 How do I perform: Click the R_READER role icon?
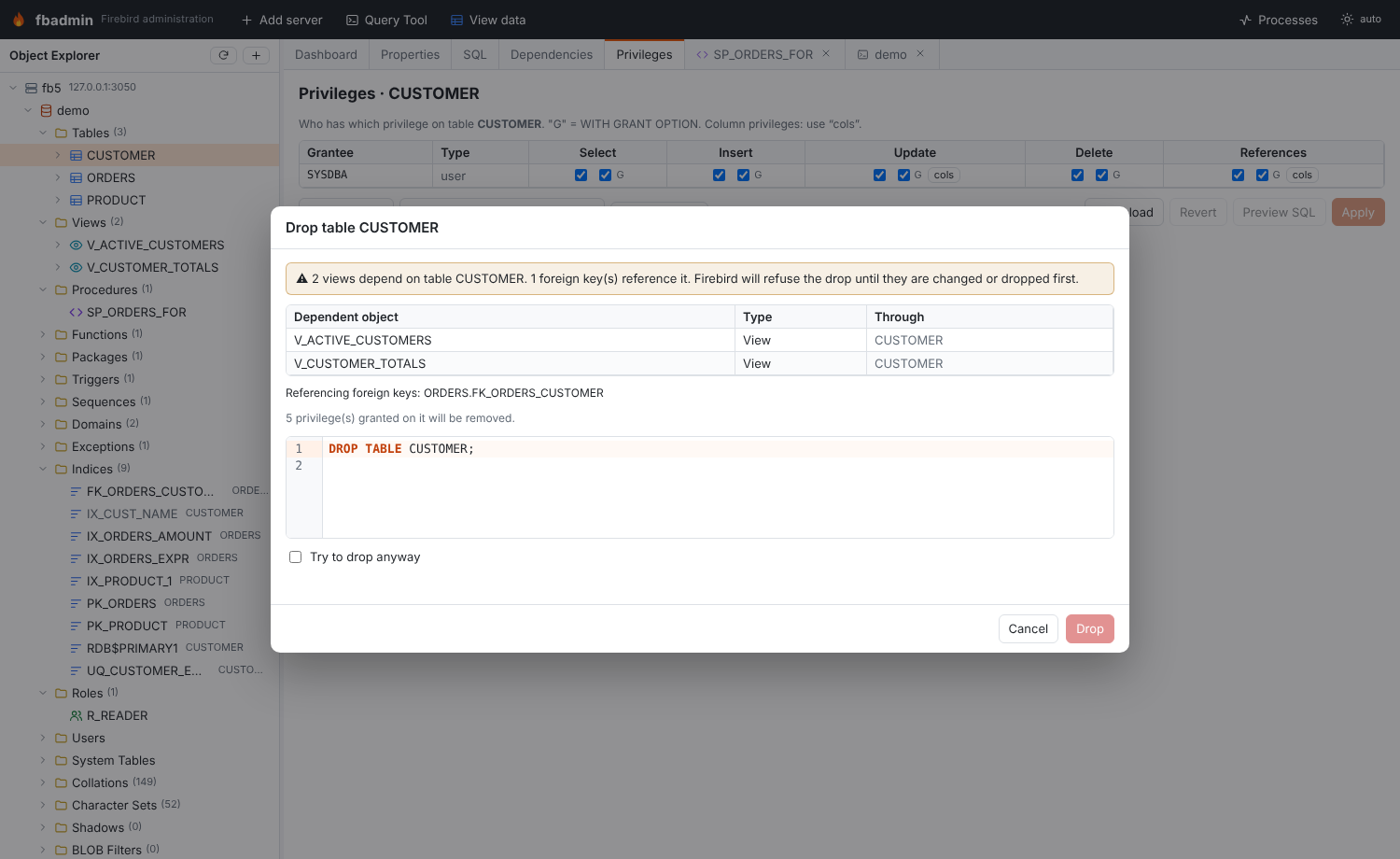coord(77,715)
